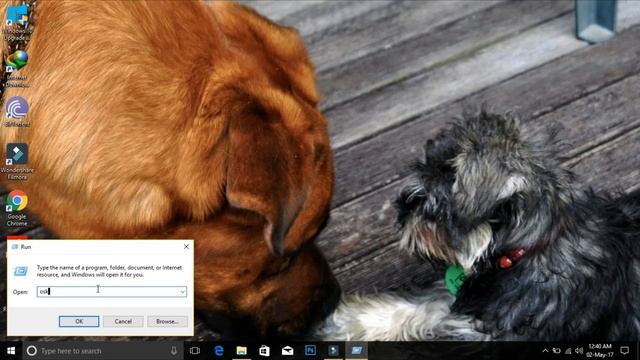Click the power/battery tray icon

click(x=557, y=351)
